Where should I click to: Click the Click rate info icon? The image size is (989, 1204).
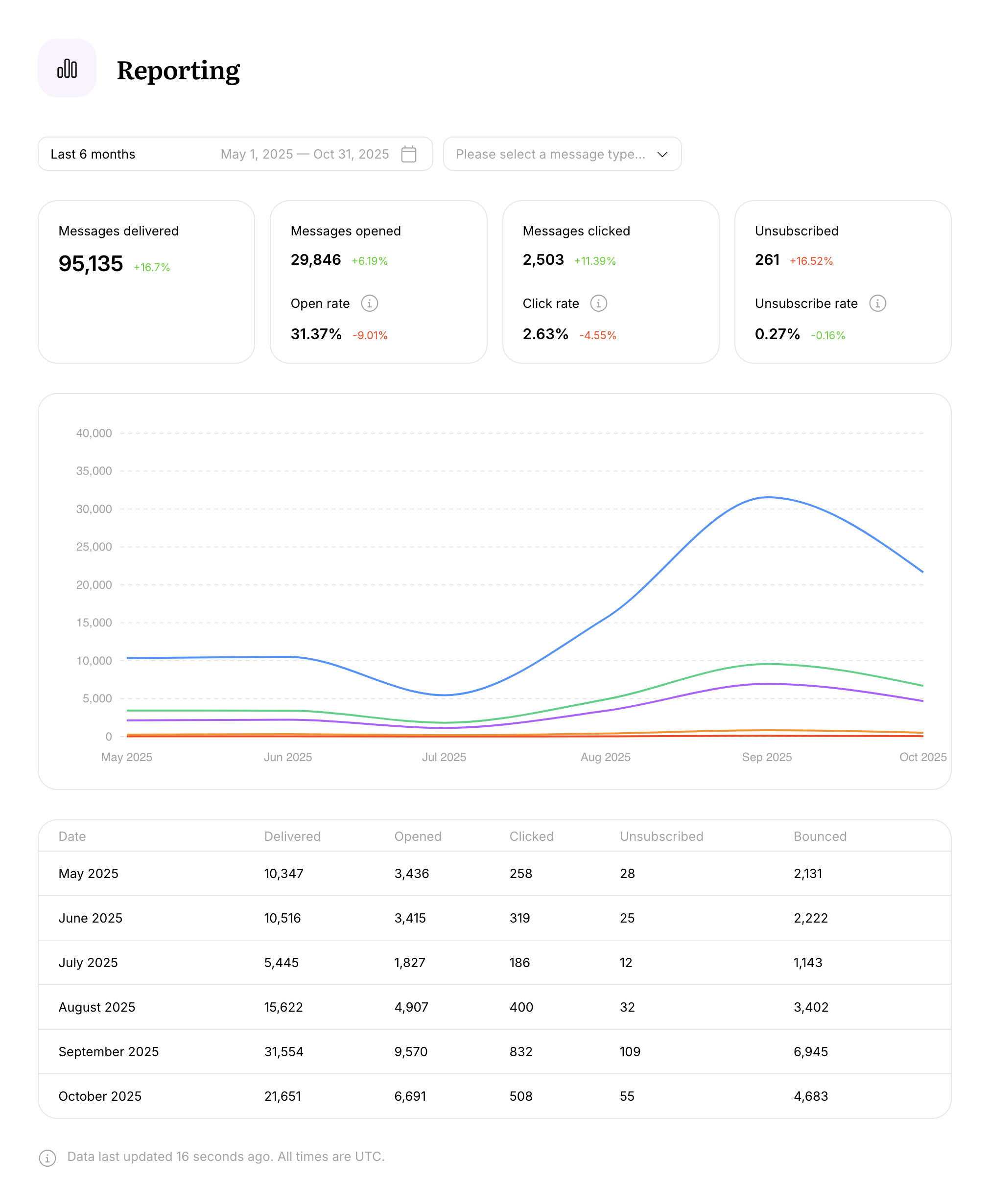coord(599,303)
